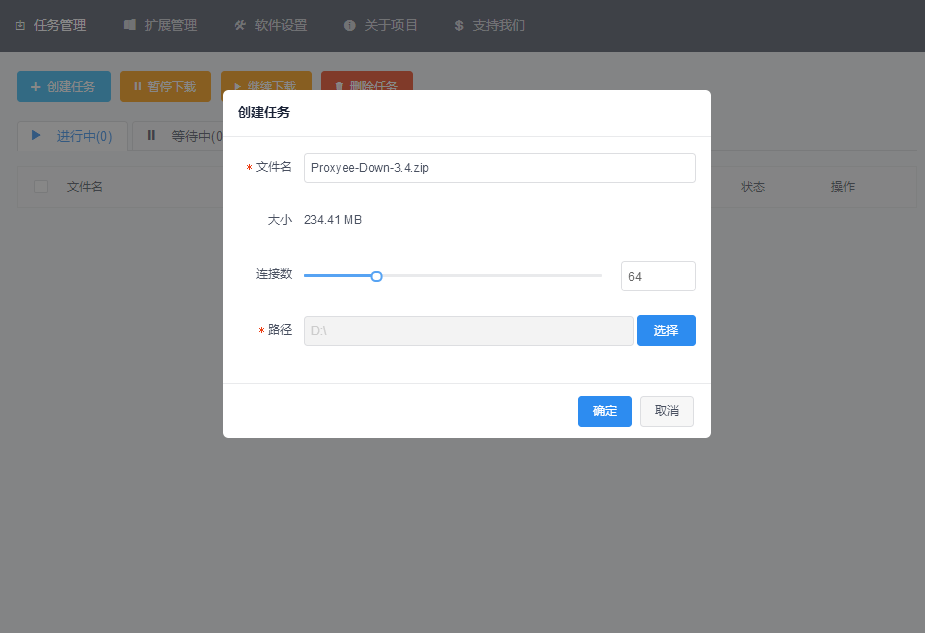This screenshot has width=925, height=633.
Task: Click the info icon beside 关于项目
Action: pyautogui.click(x=349, y=26)
